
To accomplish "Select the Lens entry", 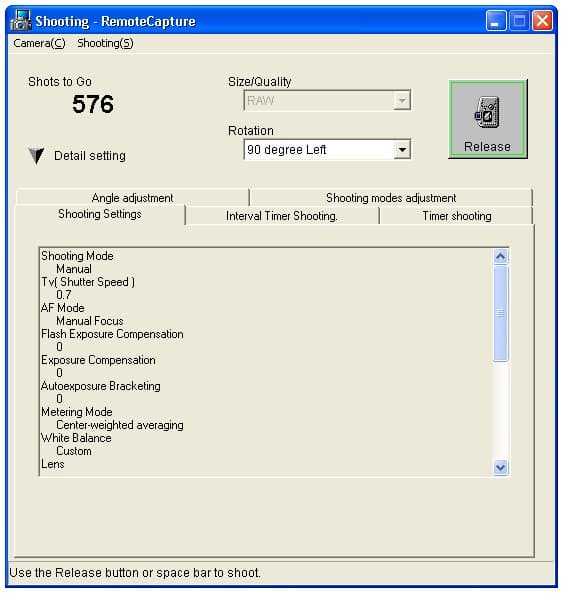I will tap(53, 464).
